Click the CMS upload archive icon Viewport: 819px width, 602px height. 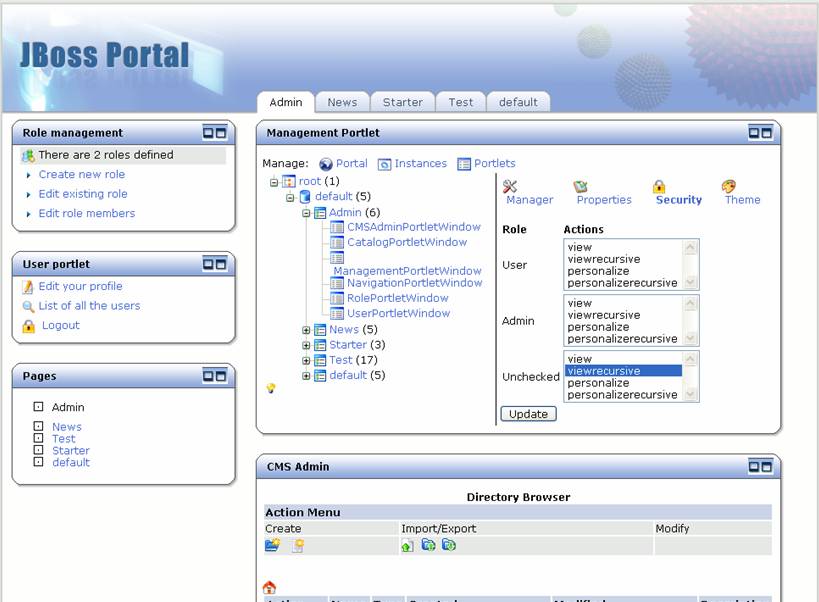[x=407, y=546]
